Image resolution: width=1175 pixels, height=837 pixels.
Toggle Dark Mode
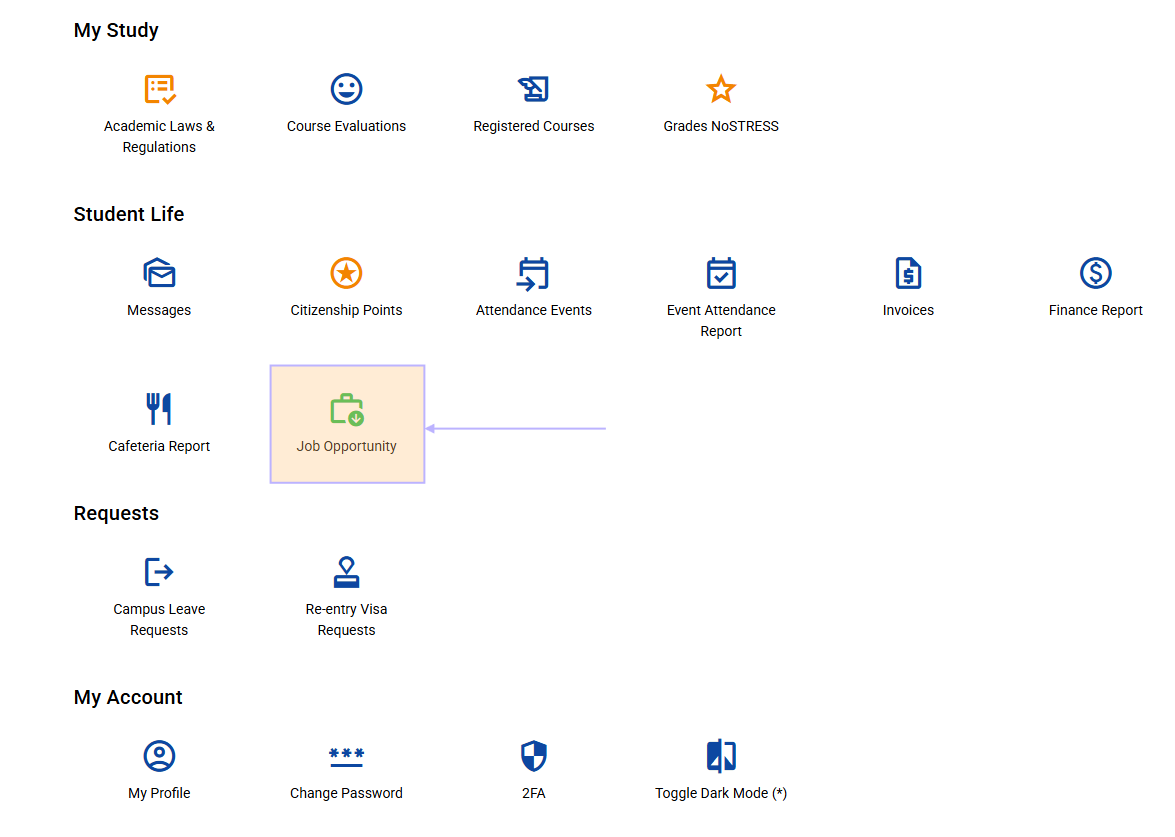721,755
